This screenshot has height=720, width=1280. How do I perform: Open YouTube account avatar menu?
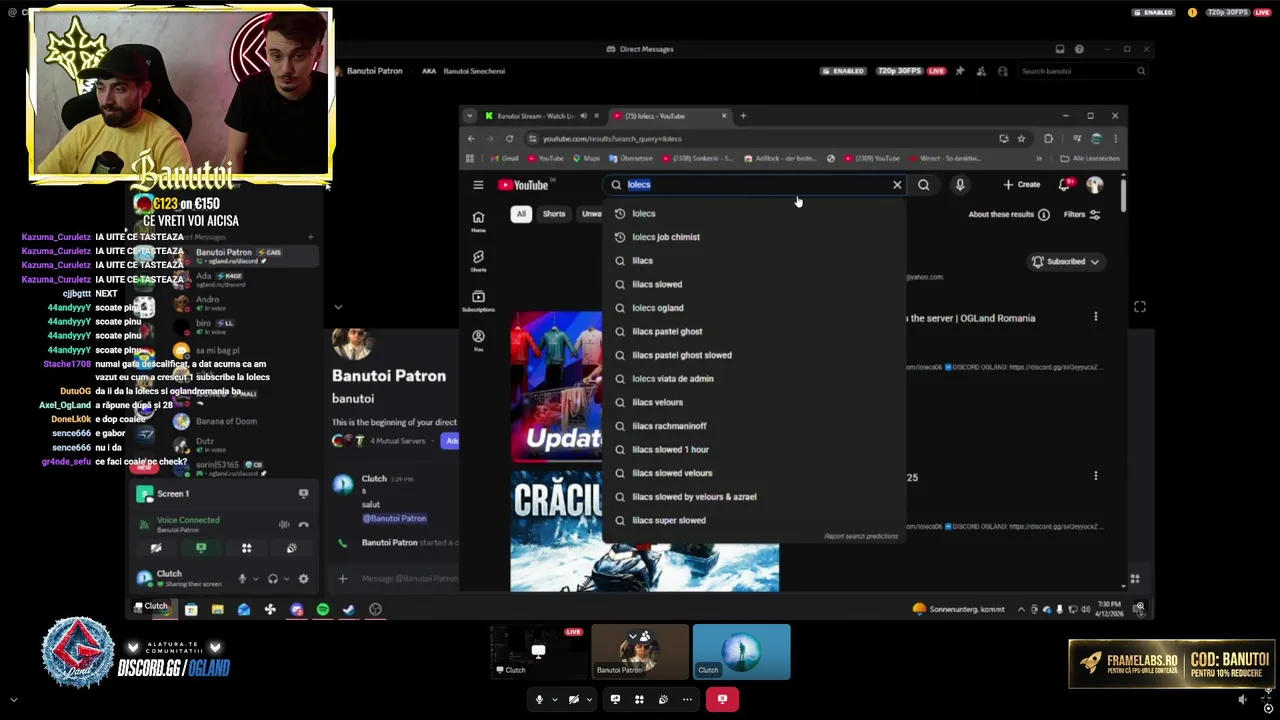1095,185
